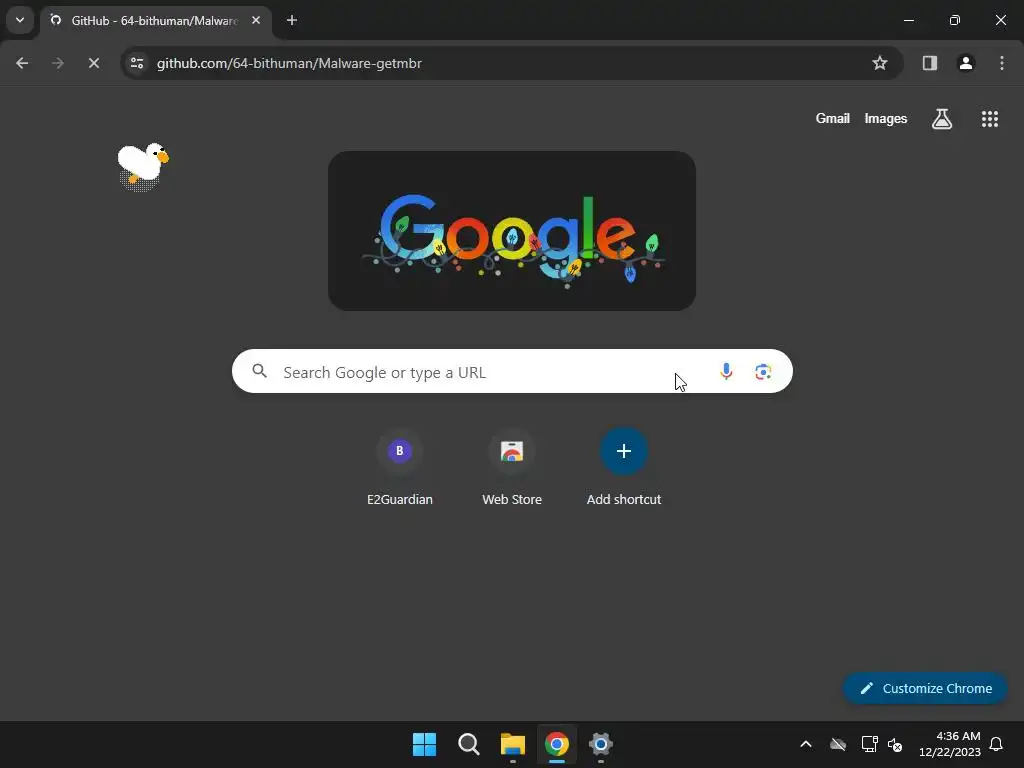Viewport: 1024px width, 768px height.
Task: Minimize the Chrome window
Action: (908, 20)
